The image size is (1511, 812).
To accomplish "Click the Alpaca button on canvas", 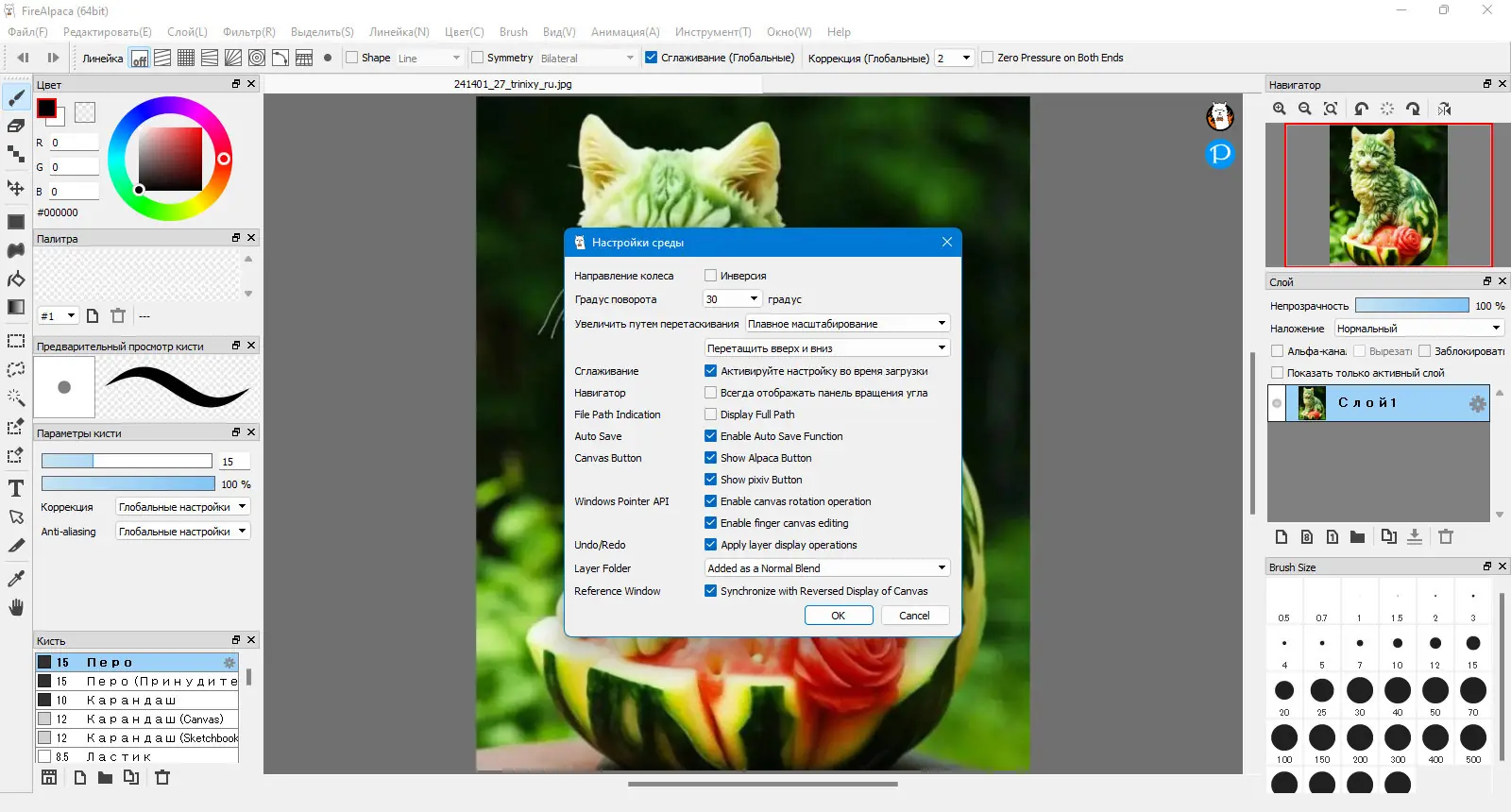I will tap(1220, 117).
